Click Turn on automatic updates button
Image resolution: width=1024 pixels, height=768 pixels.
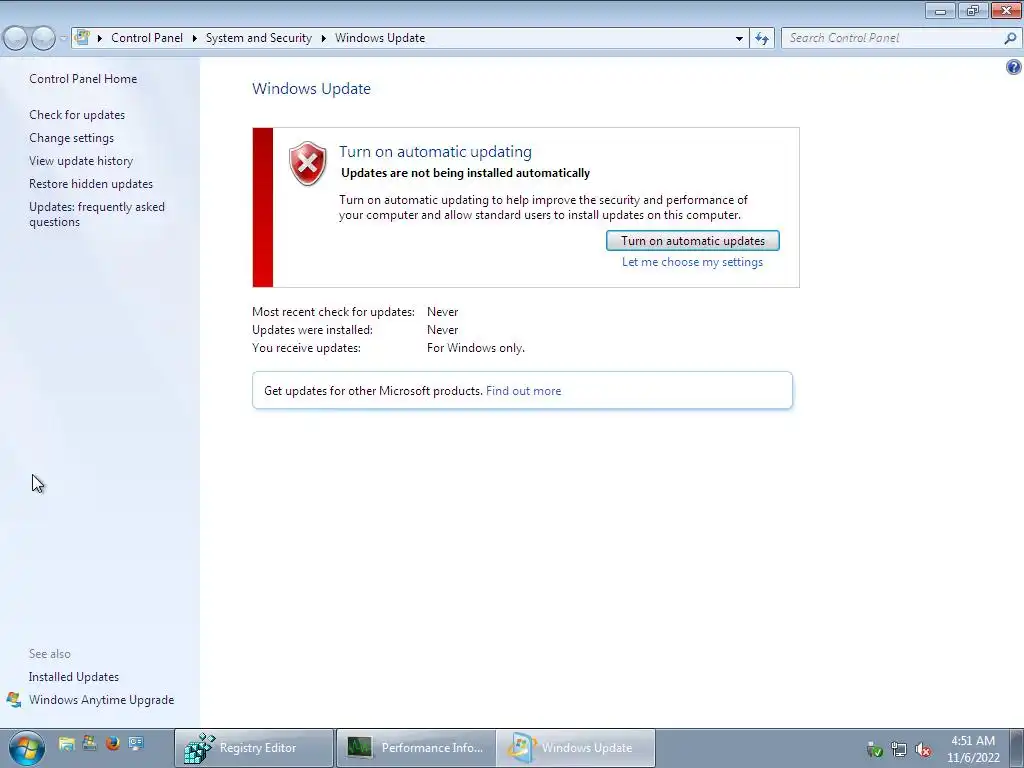point(693,240)
